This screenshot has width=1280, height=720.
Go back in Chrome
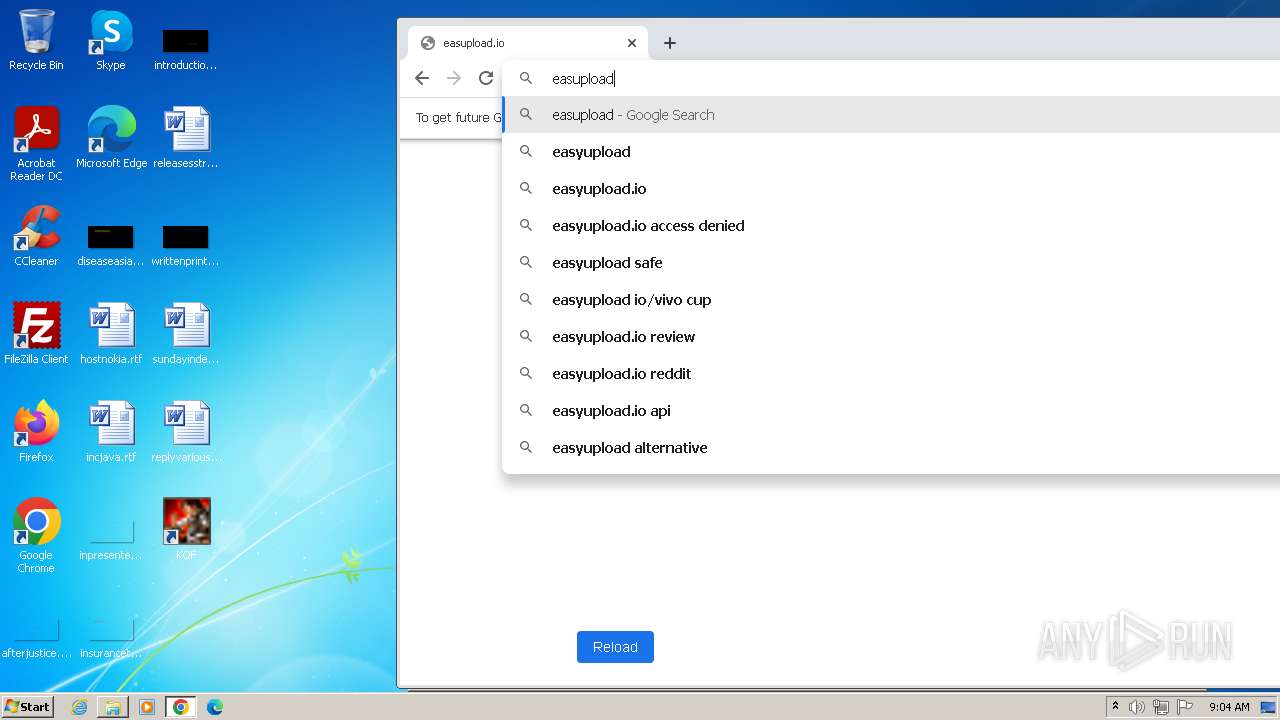click(422, 78)
